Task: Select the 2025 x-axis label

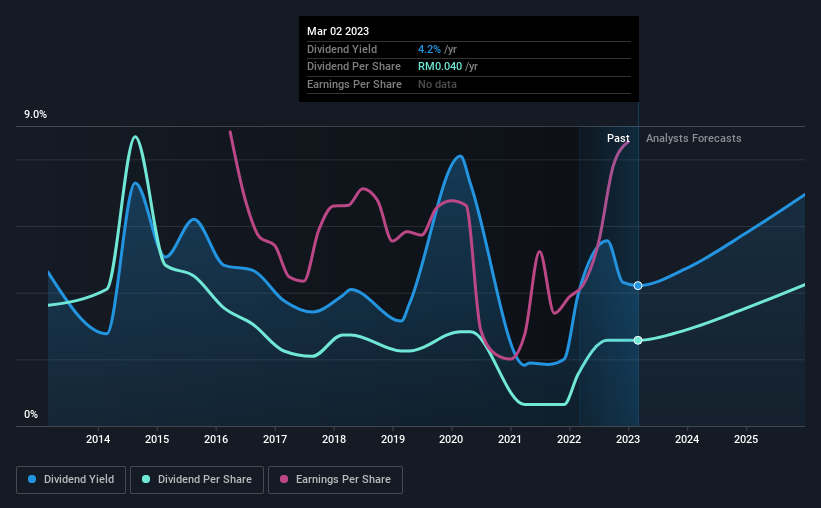Action: 746,439
